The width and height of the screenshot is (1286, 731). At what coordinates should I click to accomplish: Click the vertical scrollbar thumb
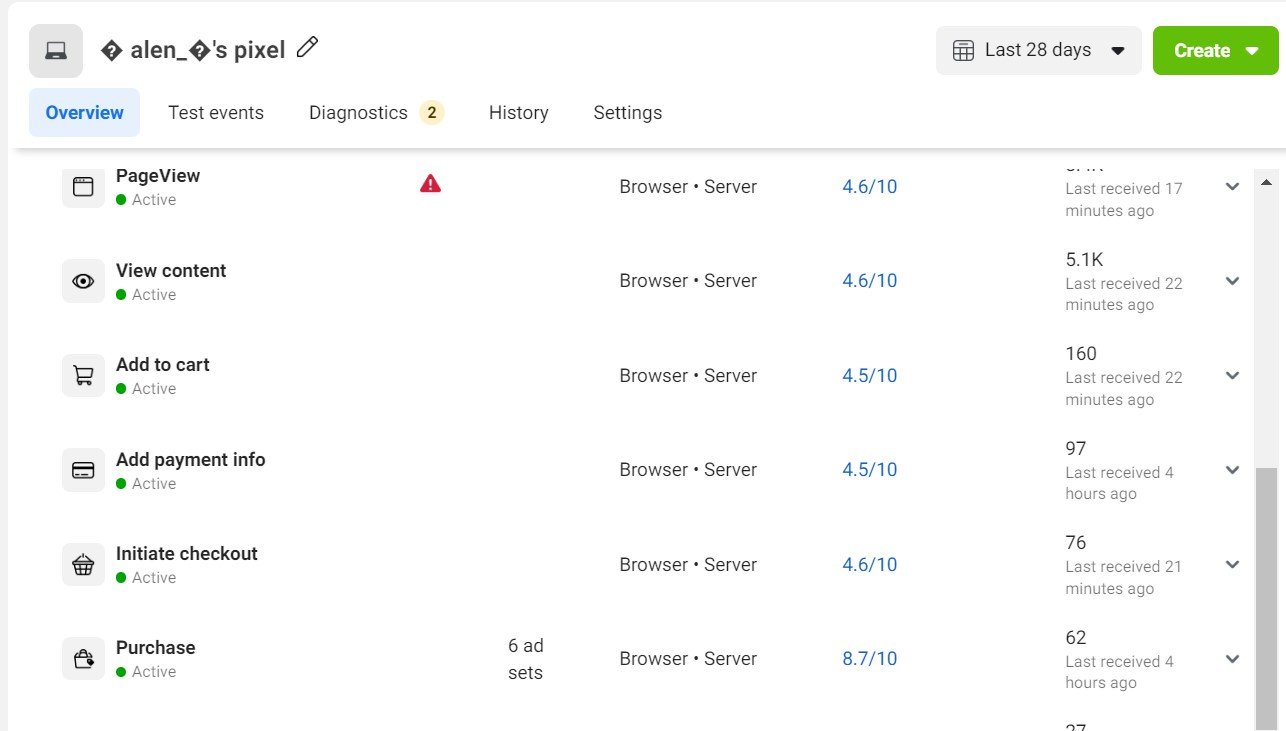(x=1265, y=600)
